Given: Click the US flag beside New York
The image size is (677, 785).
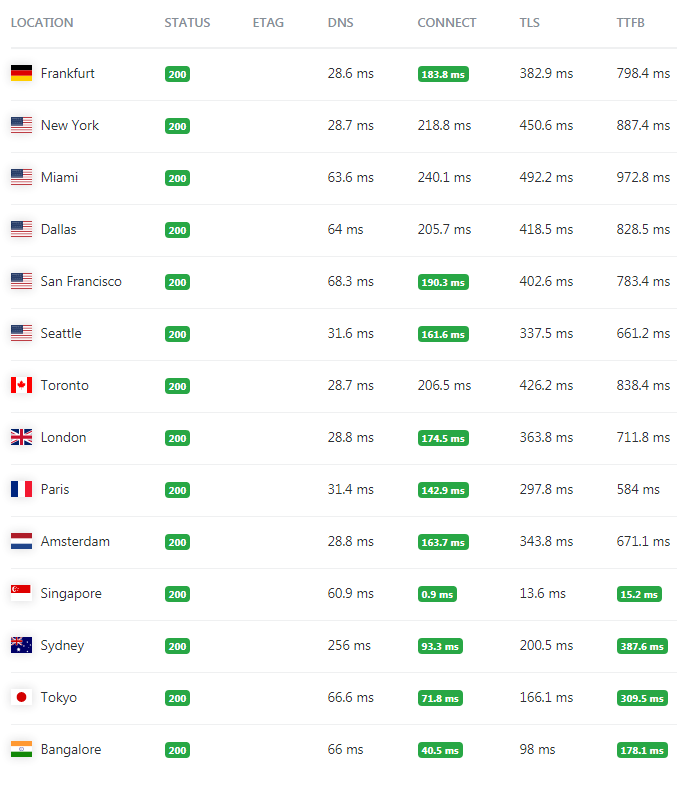Looking at the screenshot, I should 21,125.
